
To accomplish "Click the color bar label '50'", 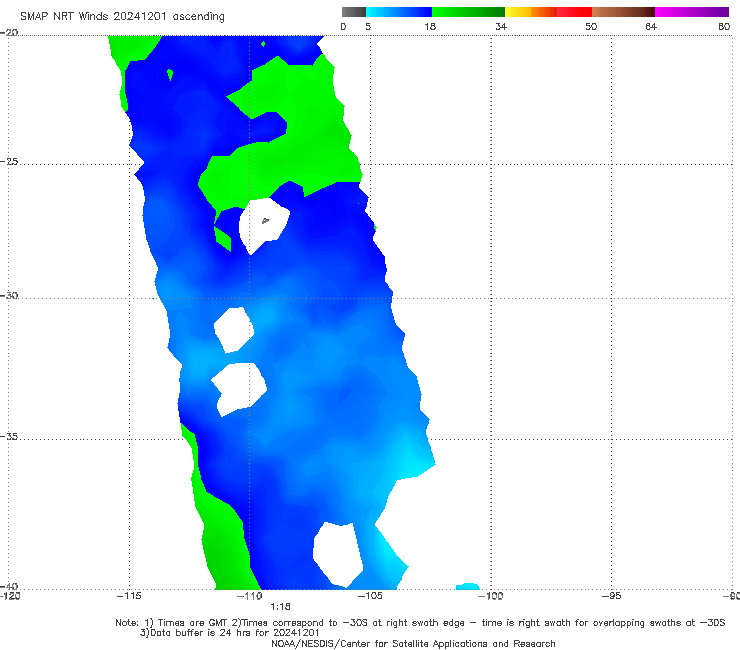I will 591,26.
